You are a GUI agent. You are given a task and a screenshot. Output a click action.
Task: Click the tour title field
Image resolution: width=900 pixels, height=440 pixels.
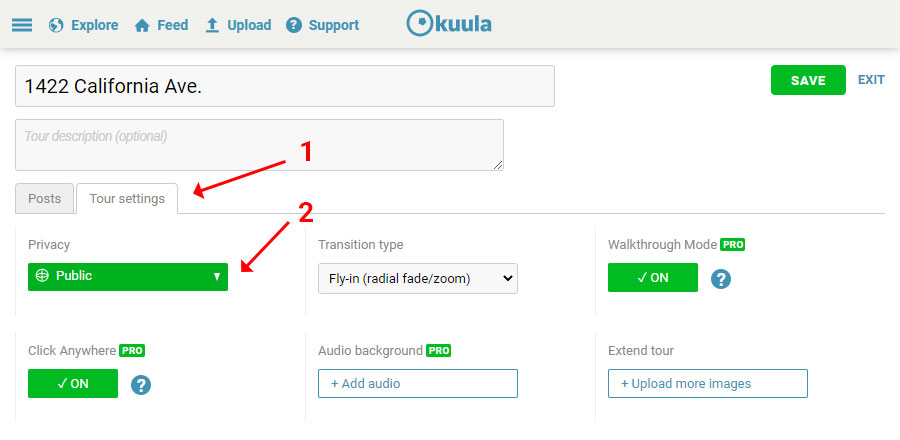(285, 86)
